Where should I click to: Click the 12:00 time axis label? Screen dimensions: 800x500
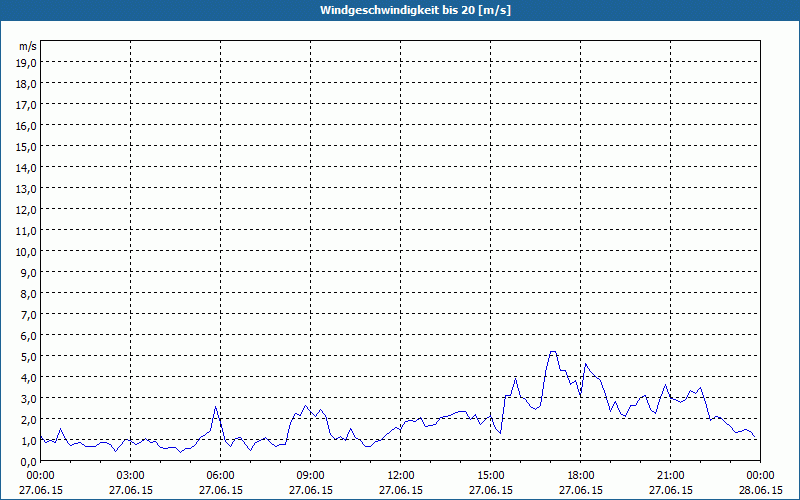(401, 476)
